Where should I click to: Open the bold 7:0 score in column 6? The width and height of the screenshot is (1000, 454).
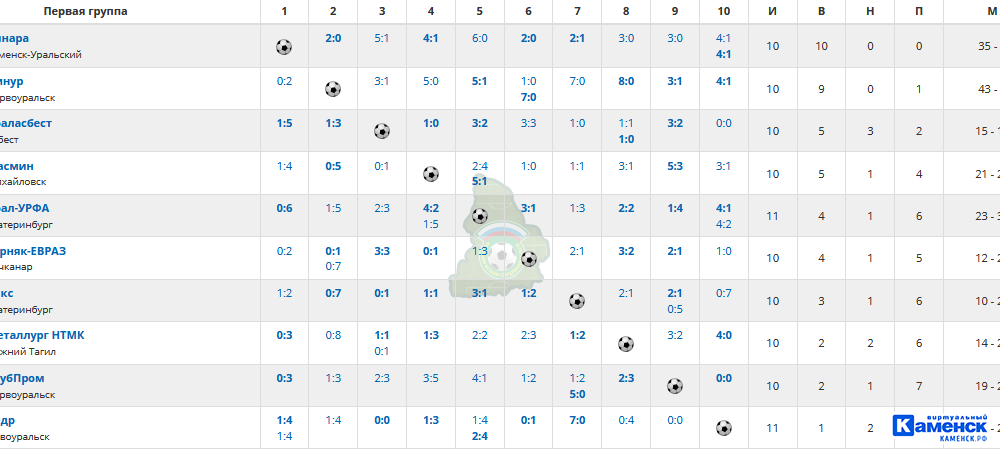[x=528, y=97]
